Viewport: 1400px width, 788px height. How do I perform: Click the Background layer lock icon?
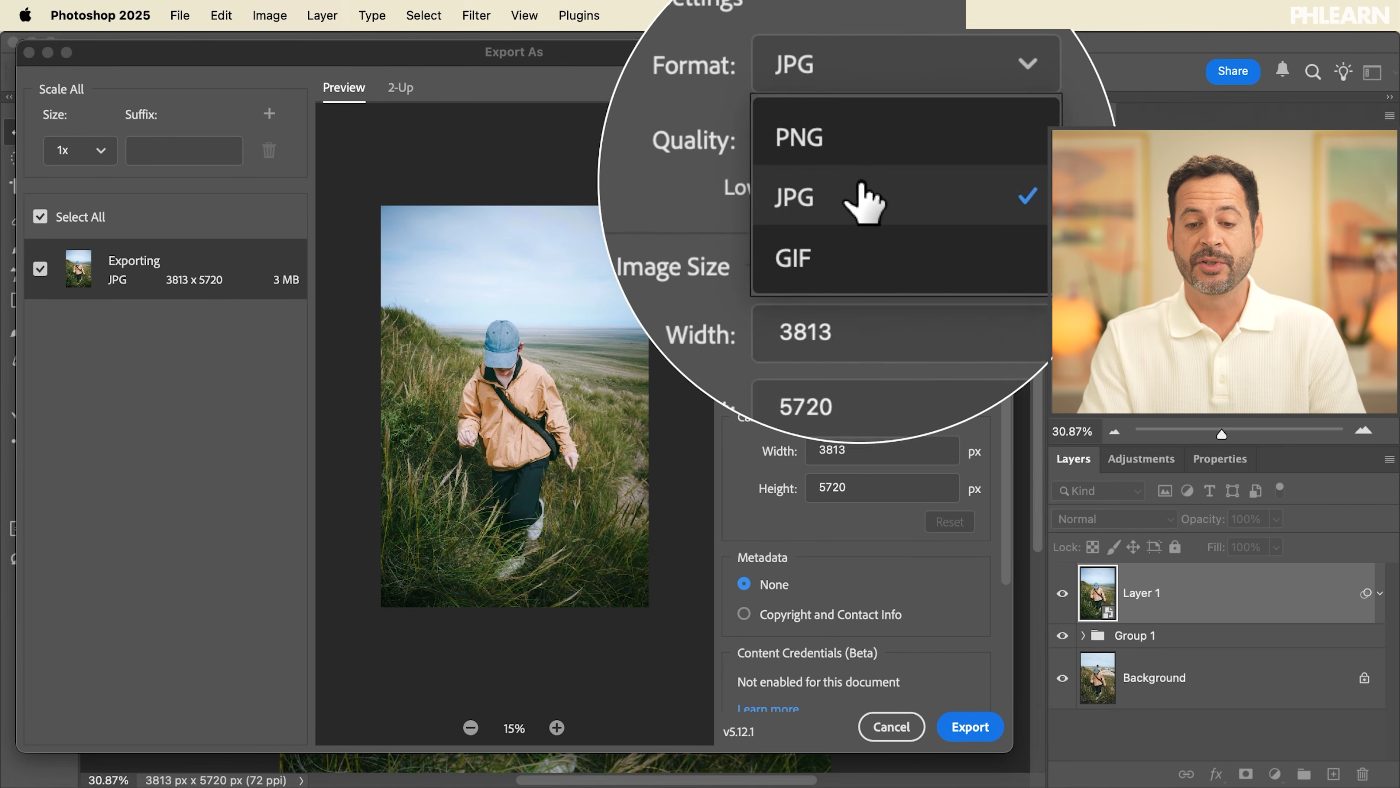click(1364, 678)
